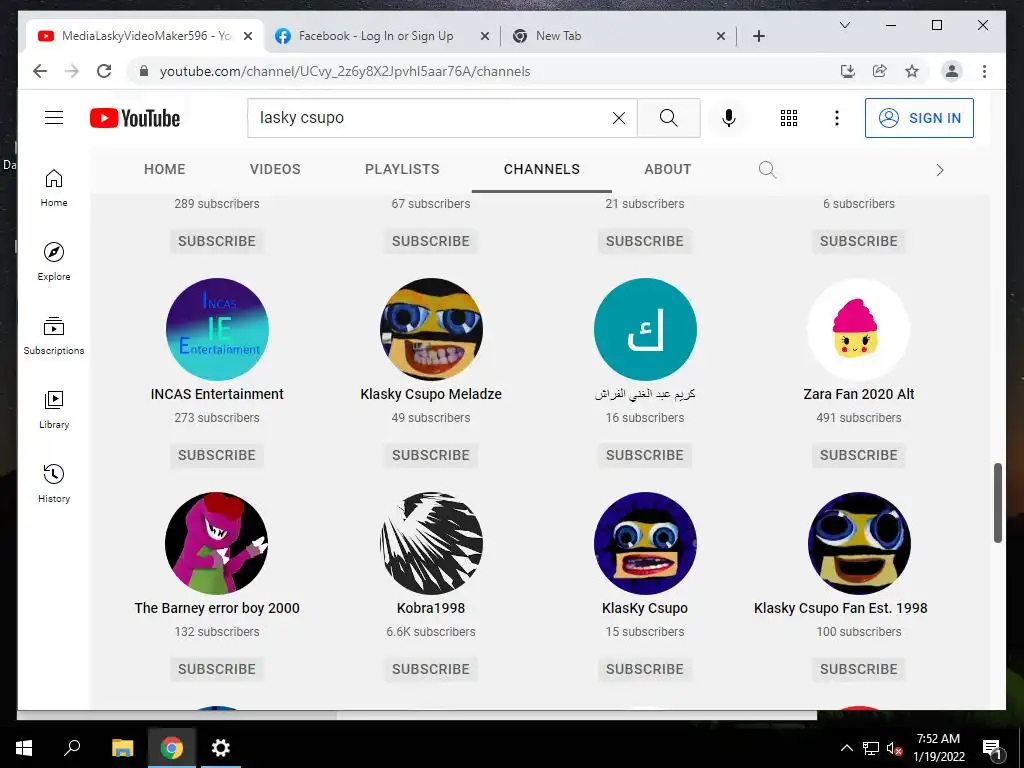Subscribe to INCAS Entertainment
Screen dimensions: 1024x768
[217, 455]
